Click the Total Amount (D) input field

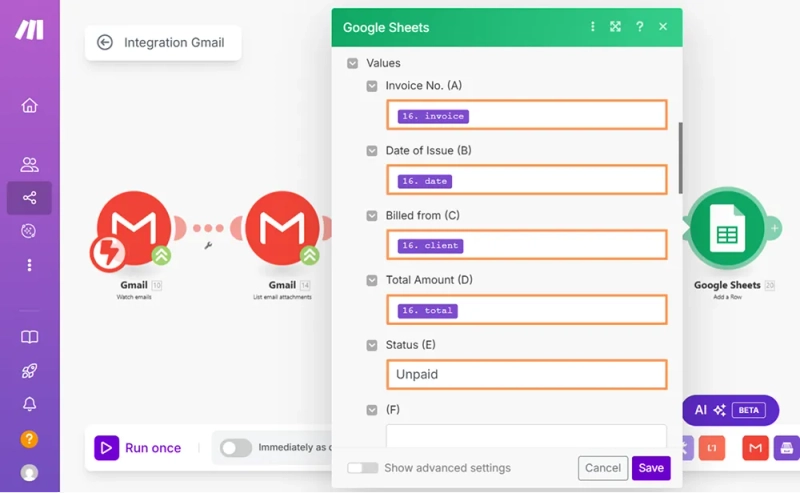527,309
